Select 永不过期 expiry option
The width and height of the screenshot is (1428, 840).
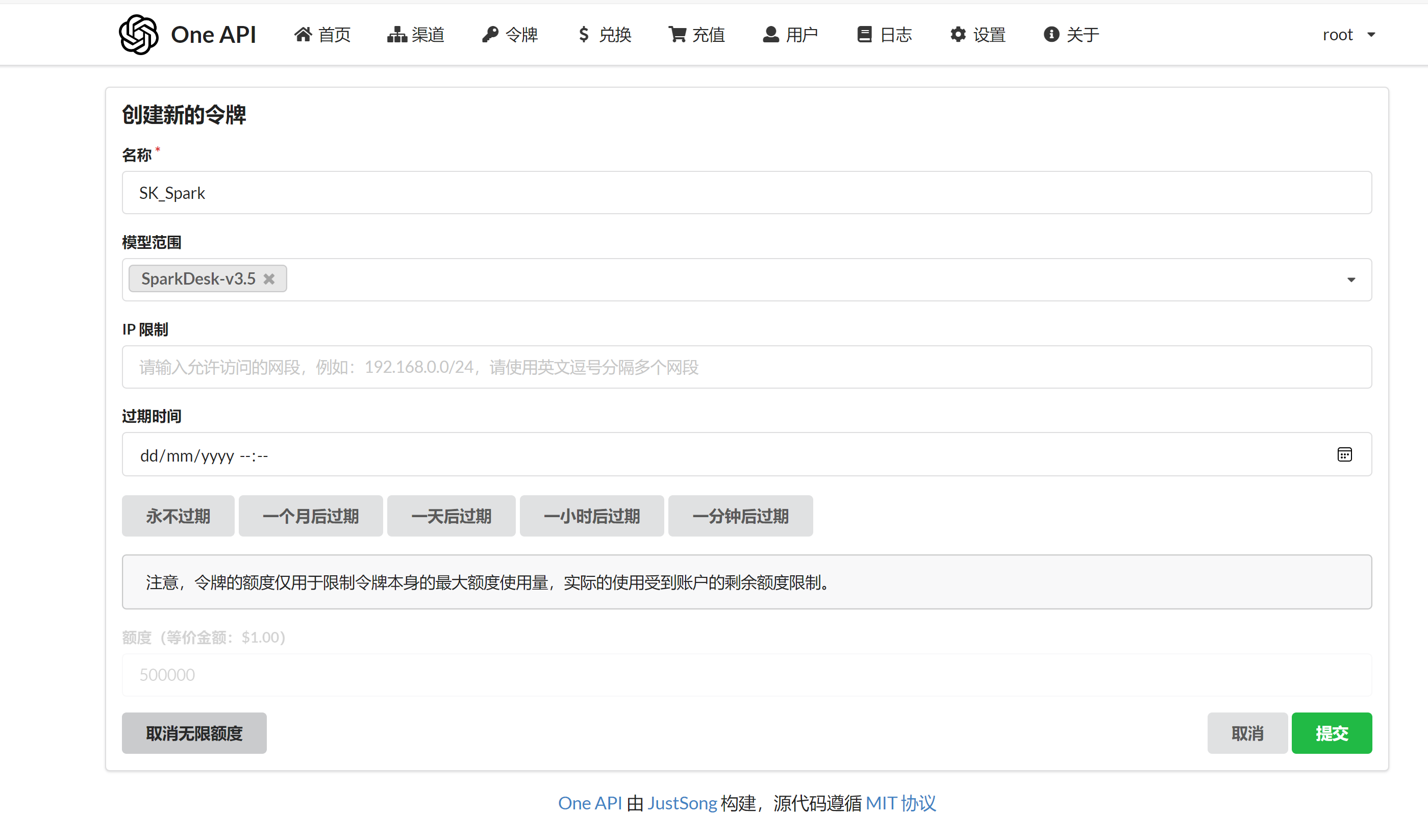pos(178,516)
